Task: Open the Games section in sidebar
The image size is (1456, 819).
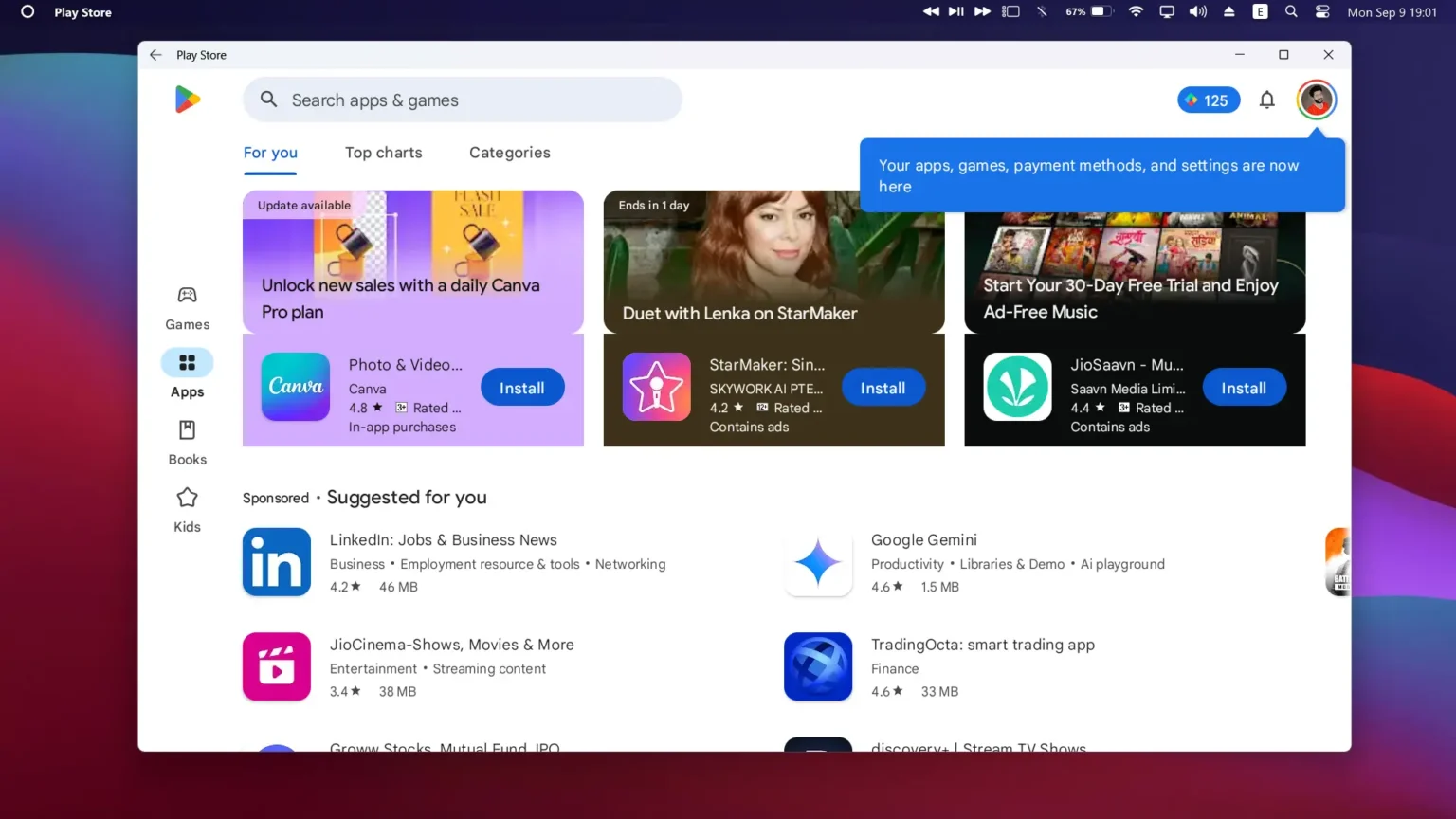Action: click(x=188, y=308)
